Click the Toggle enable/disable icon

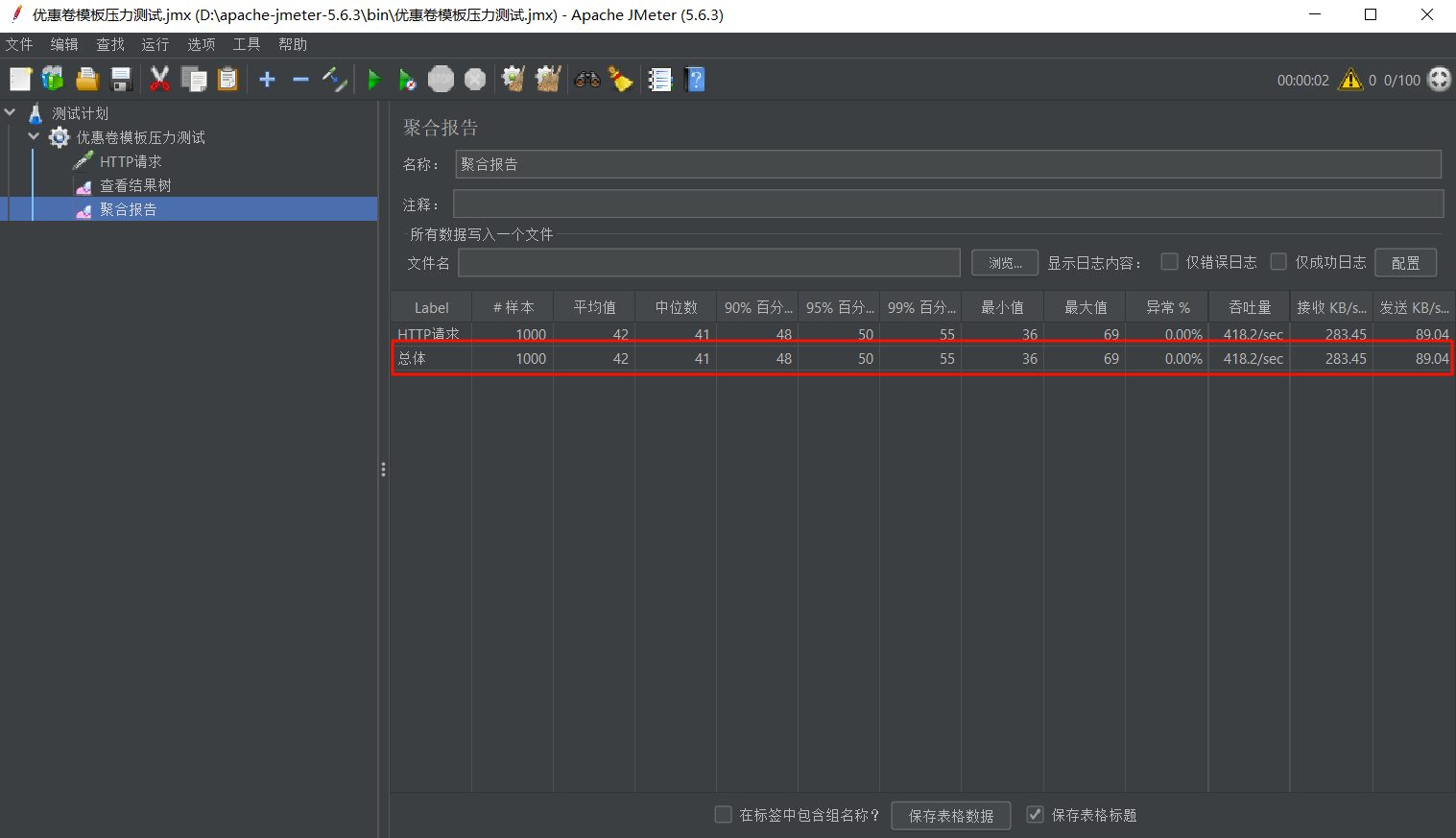click(334, 80)
